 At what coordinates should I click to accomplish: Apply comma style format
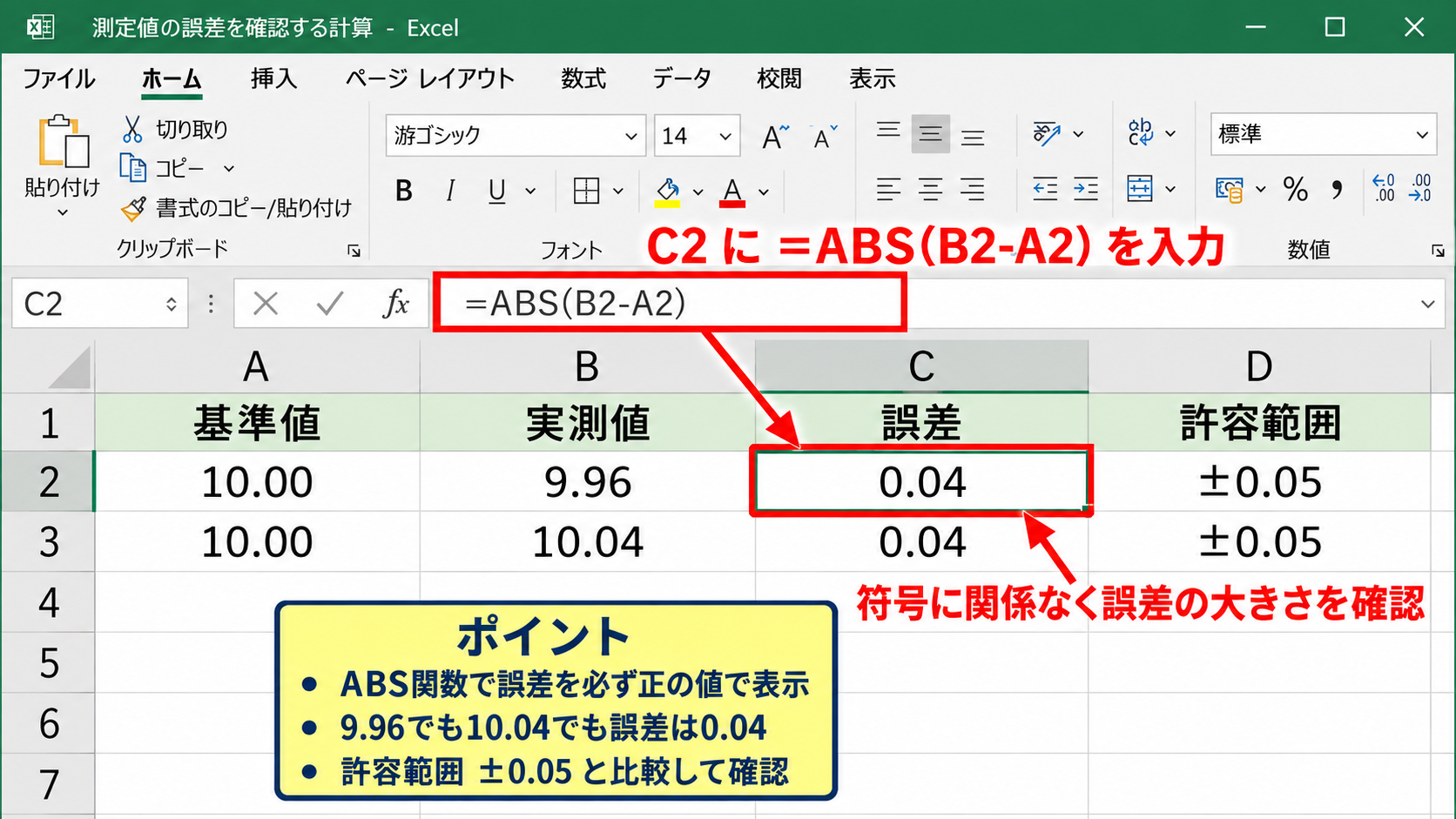(x=1337, y=189)
